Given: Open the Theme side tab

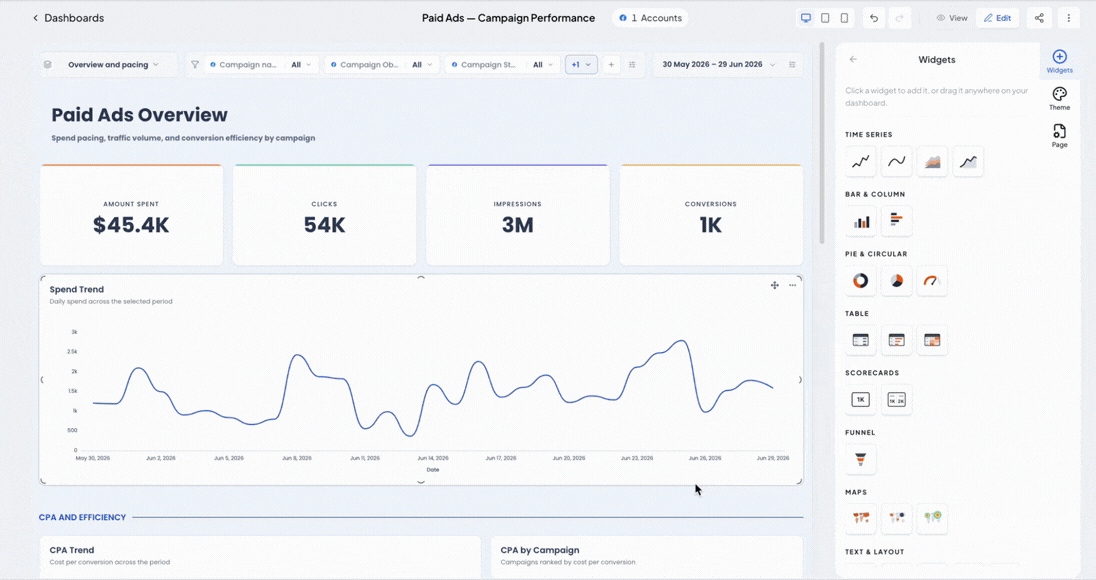Looking at the screenshot, I should (1059, 99).
